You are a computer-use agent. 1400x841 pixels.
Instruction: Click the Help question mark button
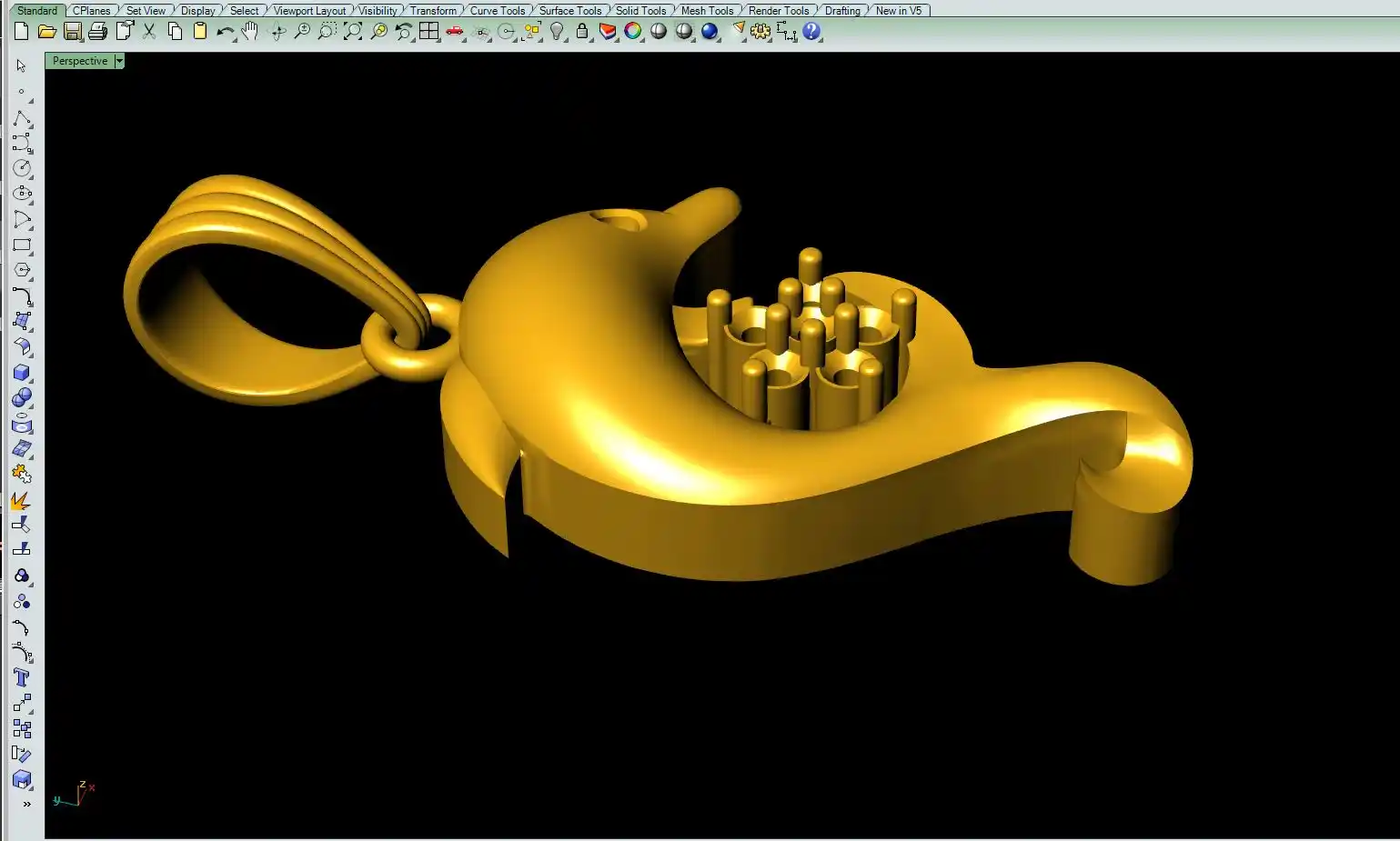(811, 32)
